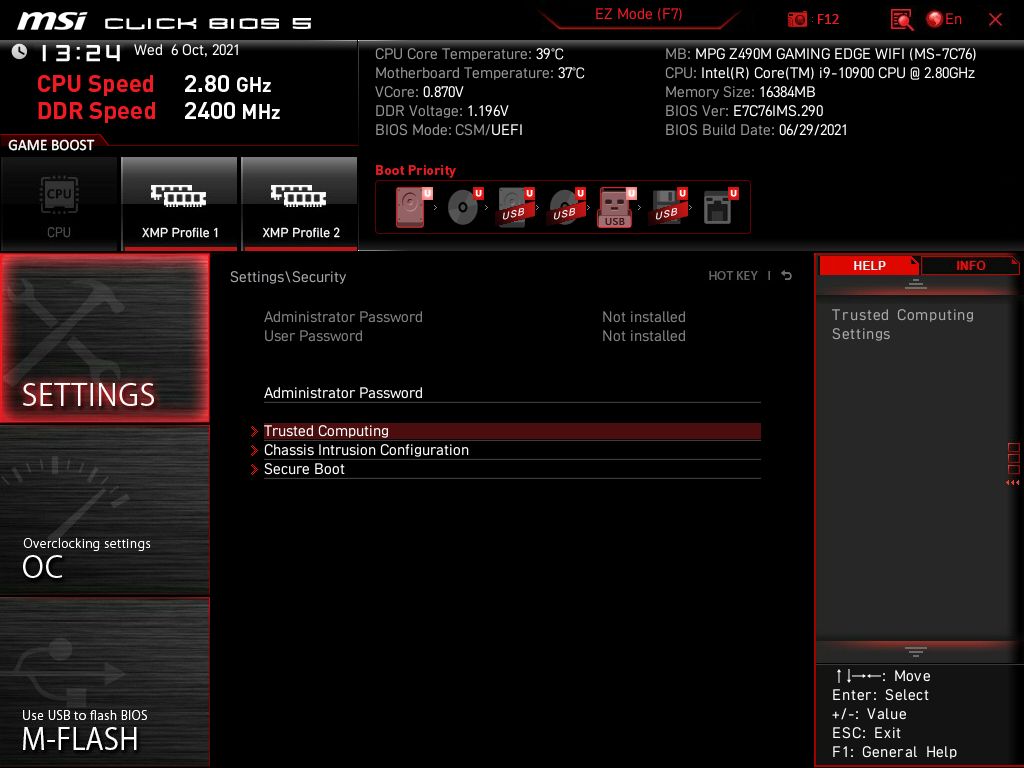The width and height of the screenshot is (1024, 768).
Task: Switch to the INFO tab
Action: (x=970, y=266)
